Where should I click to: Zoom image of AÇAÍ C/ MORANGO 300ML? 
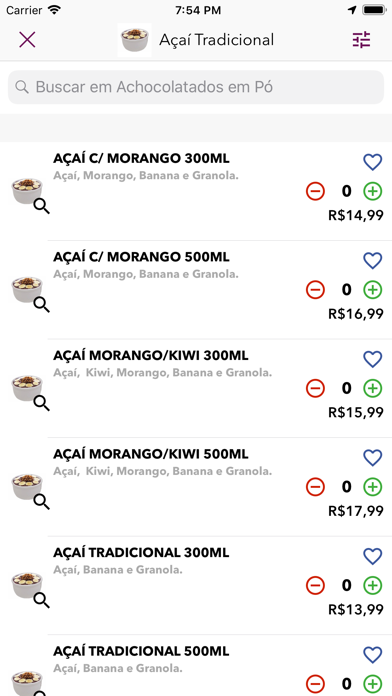pos(42,206)
